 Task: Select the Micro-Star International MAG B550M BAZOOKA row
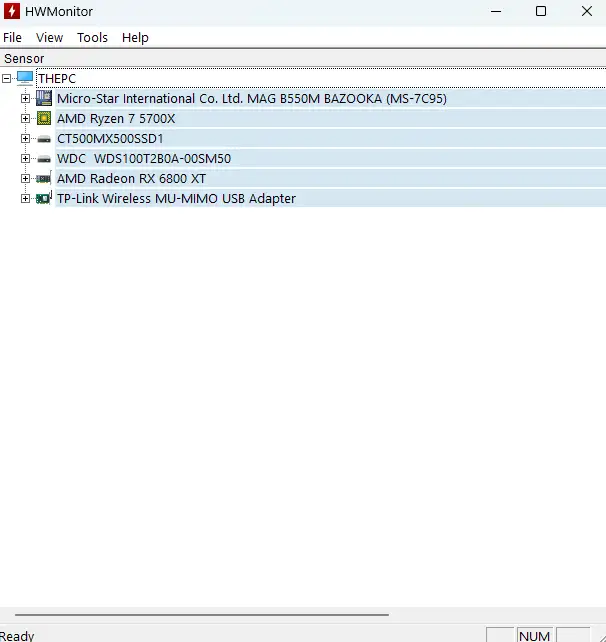click(x=330, y=98)
